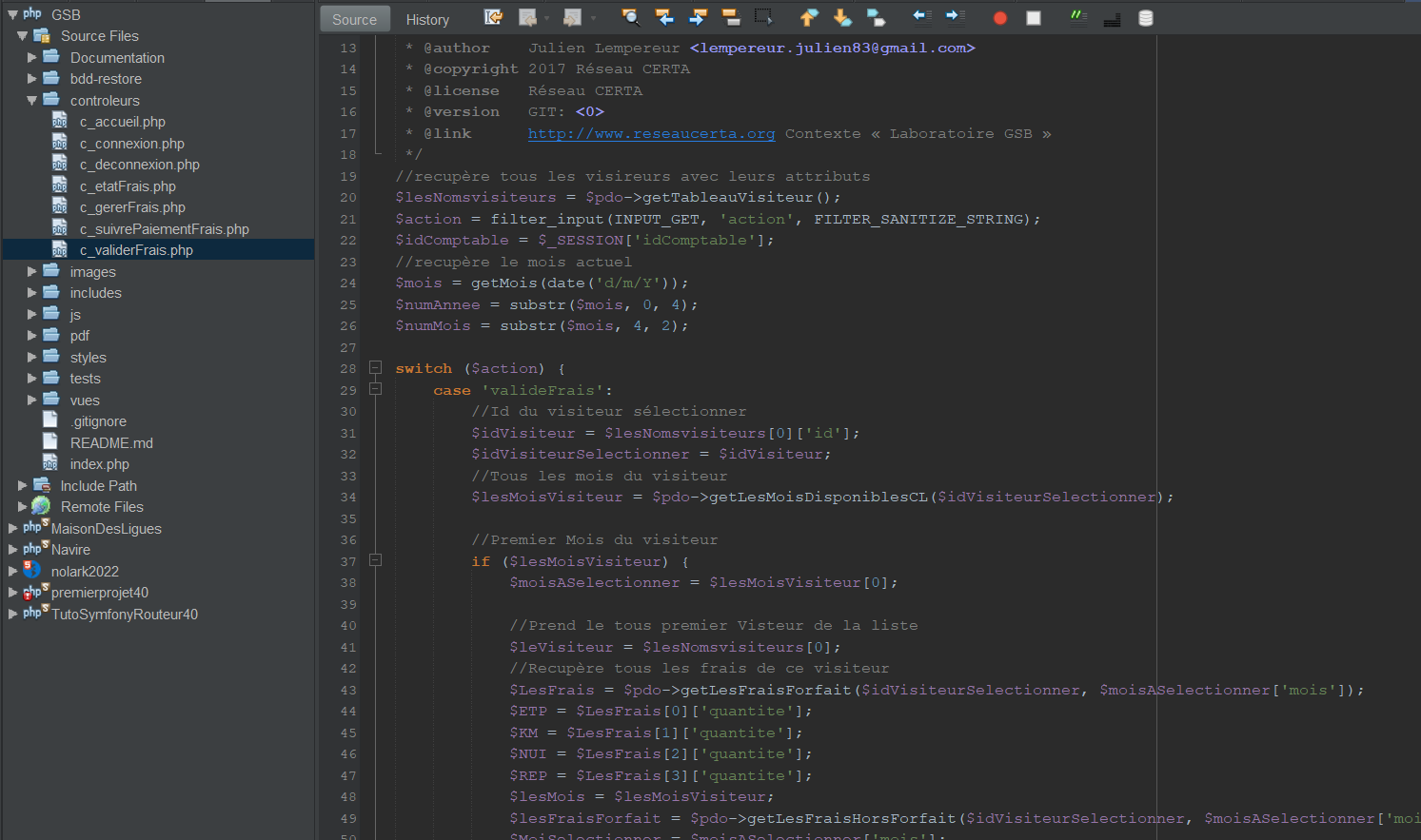Open the Back history dropdown arrow
The height and width of the screenshot is (840, 1421).
click(x=547, y=18)
